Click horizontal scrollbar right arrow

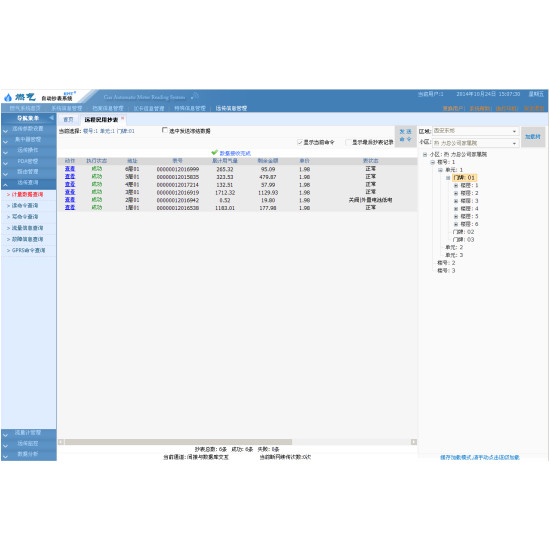[x=414, y=442]
